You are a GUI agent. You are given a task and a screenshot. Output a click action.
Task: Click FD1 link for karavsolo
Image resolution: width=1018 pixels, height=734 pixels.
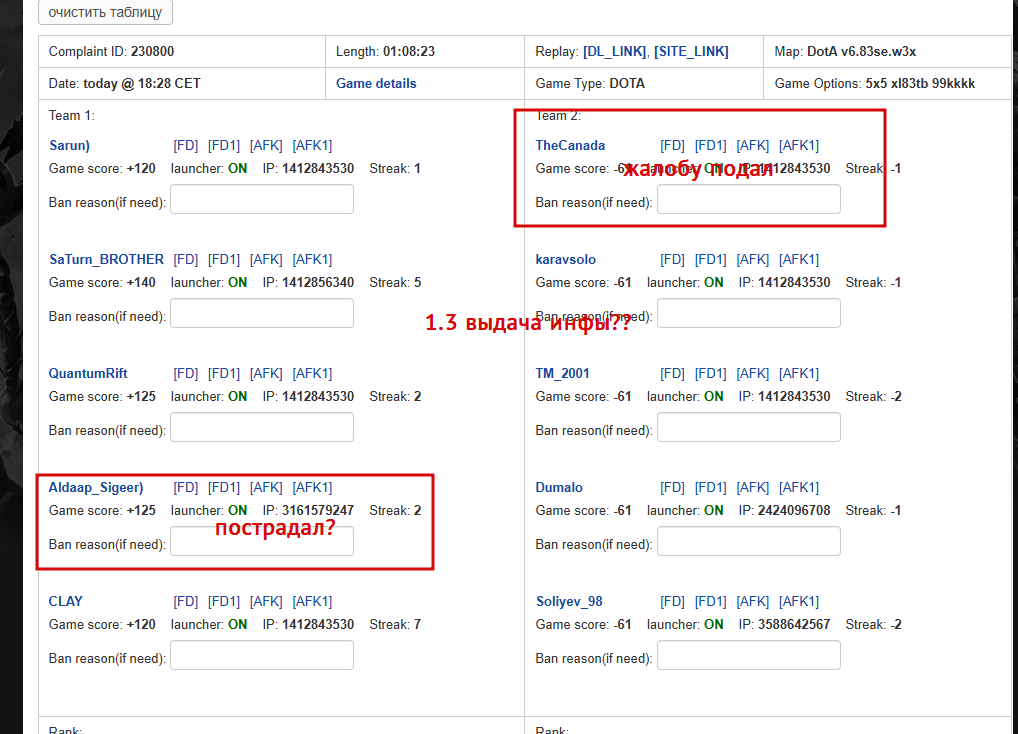tap(711, 260)
